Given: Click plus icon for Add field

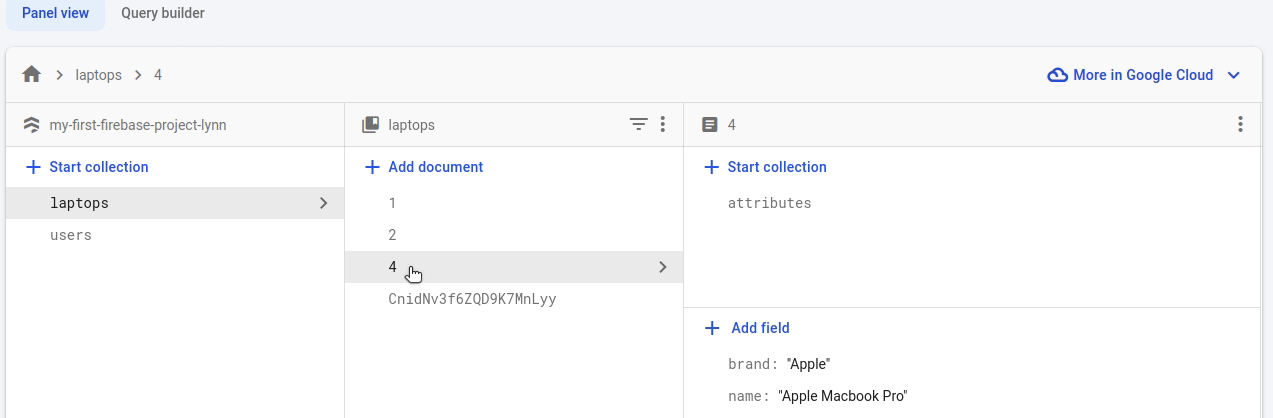Looking at the screenshot, I should 712,328.
